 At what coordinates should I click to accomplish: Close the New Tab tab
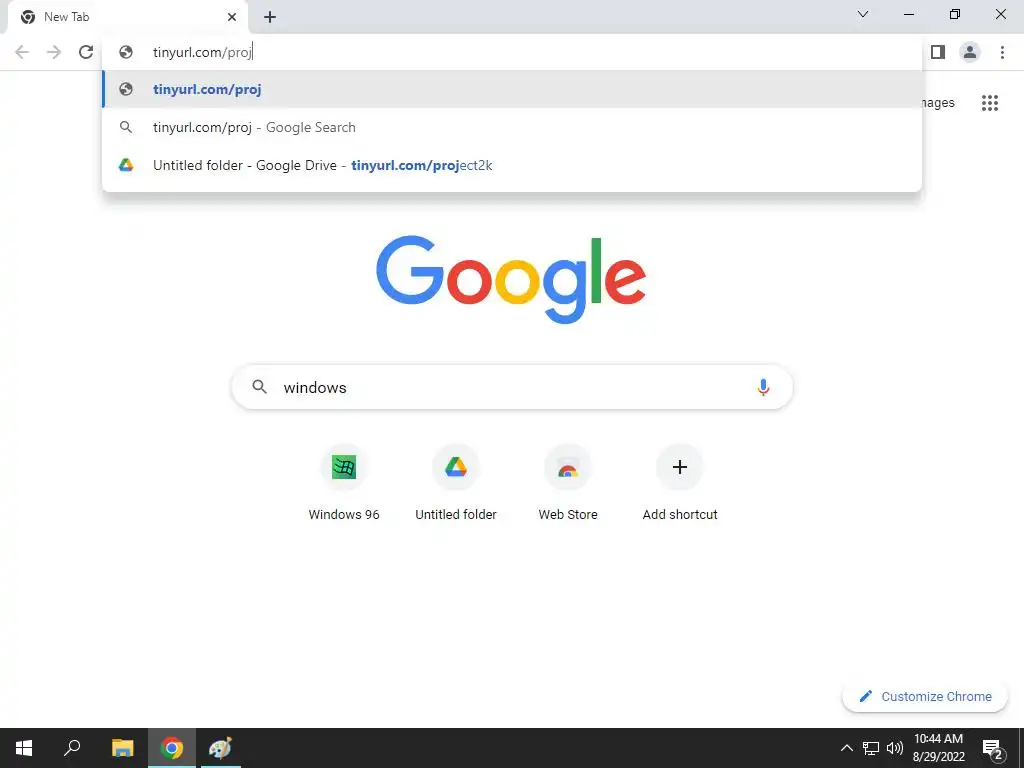coord(232,17)
